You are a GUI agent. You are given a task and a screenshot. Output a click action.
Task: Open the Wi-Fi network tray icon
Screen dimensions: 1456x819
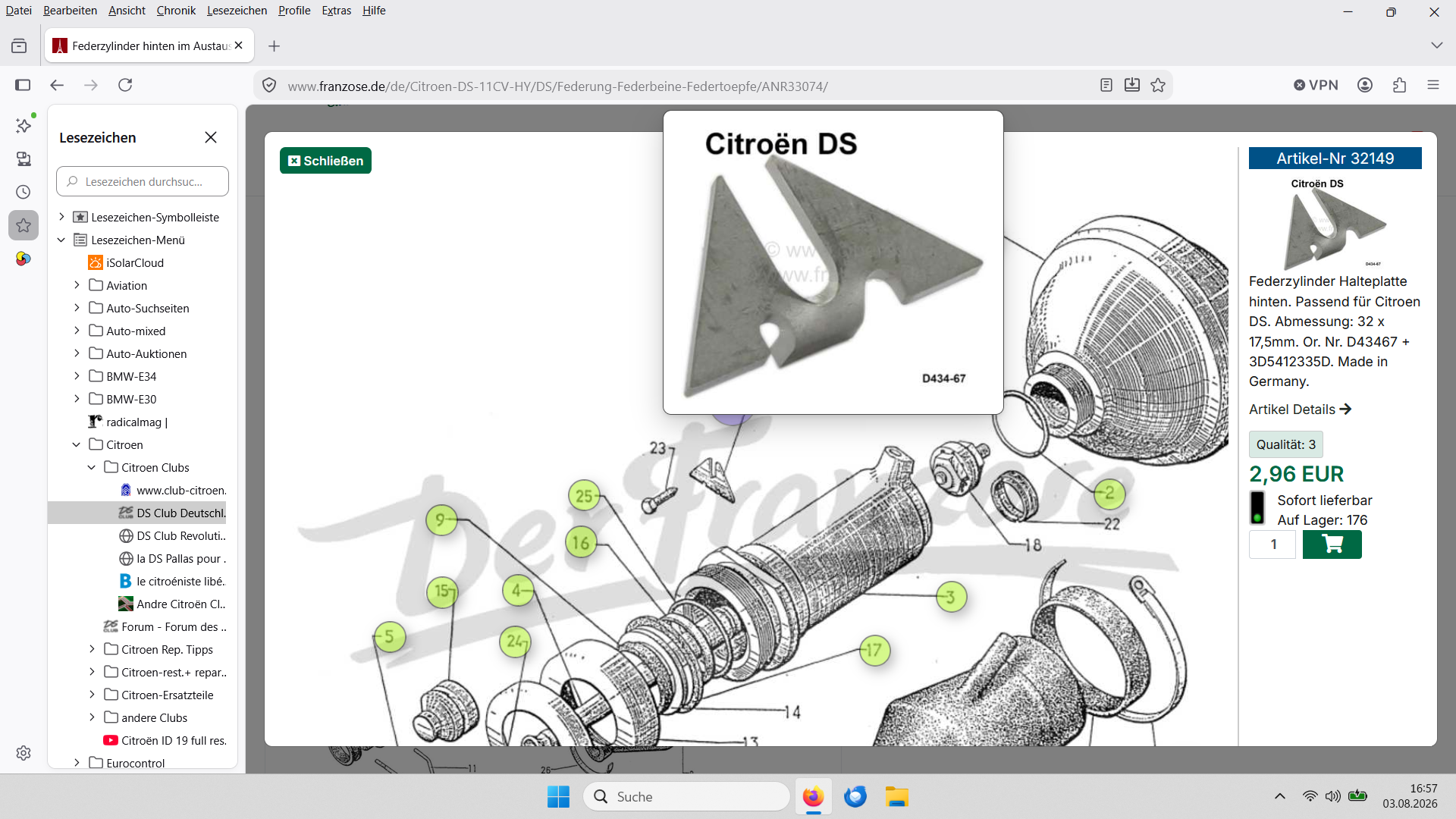pyautogui.click(x=1310, y=796)
